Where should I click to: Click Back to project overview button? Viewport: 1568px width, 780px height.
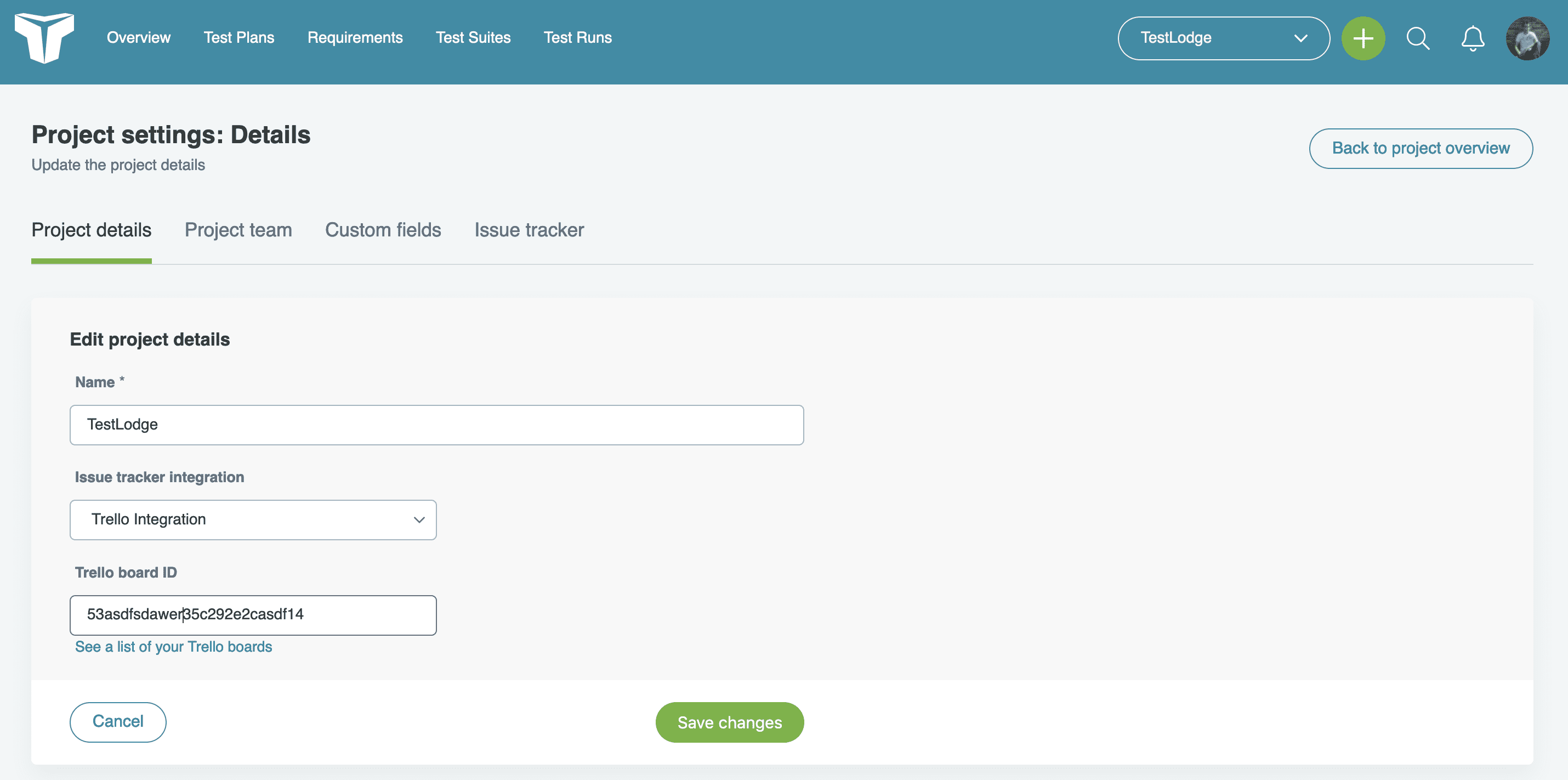pyautogui.click(x=1421, y=148)
